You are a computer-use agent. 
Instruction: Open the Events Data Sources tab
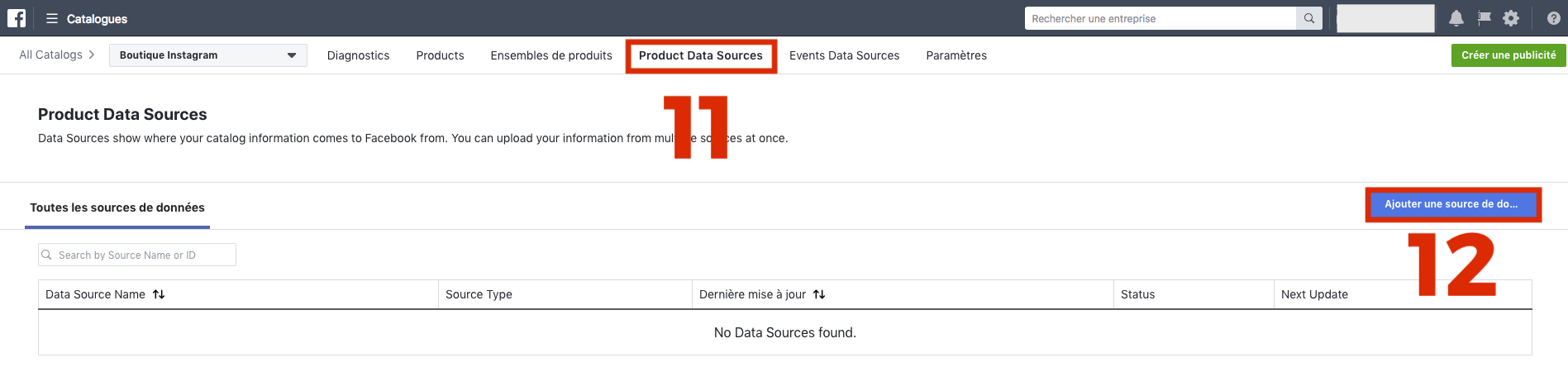[844, 55]
